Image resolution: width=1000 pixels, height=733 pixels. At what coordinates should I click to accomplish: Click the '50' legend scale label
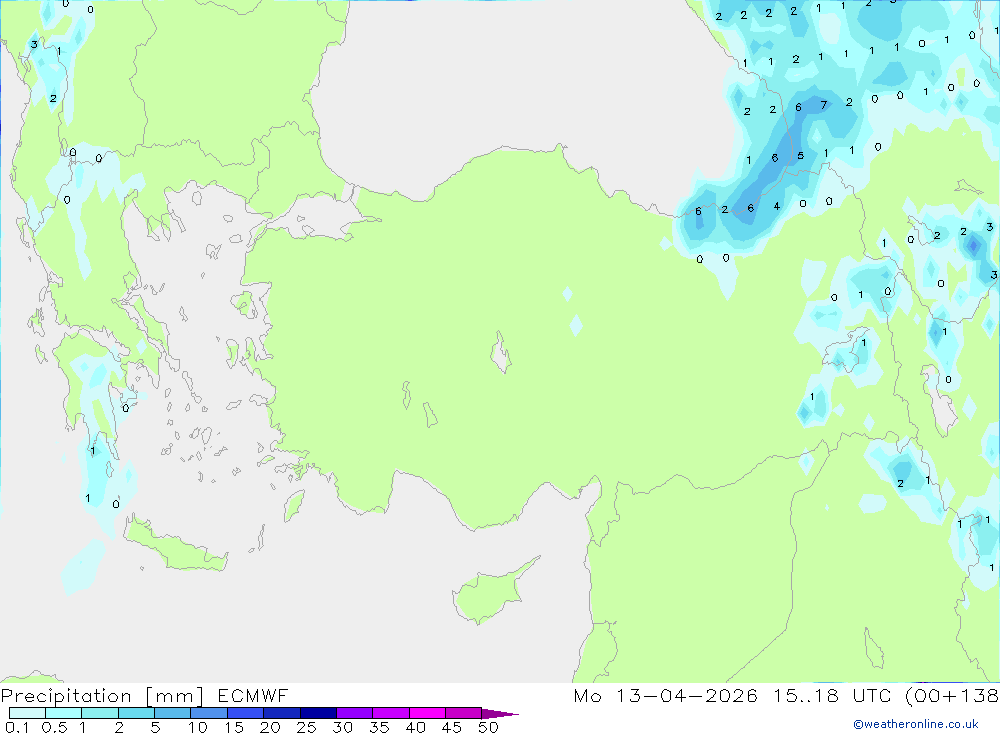tap(488, 727)
